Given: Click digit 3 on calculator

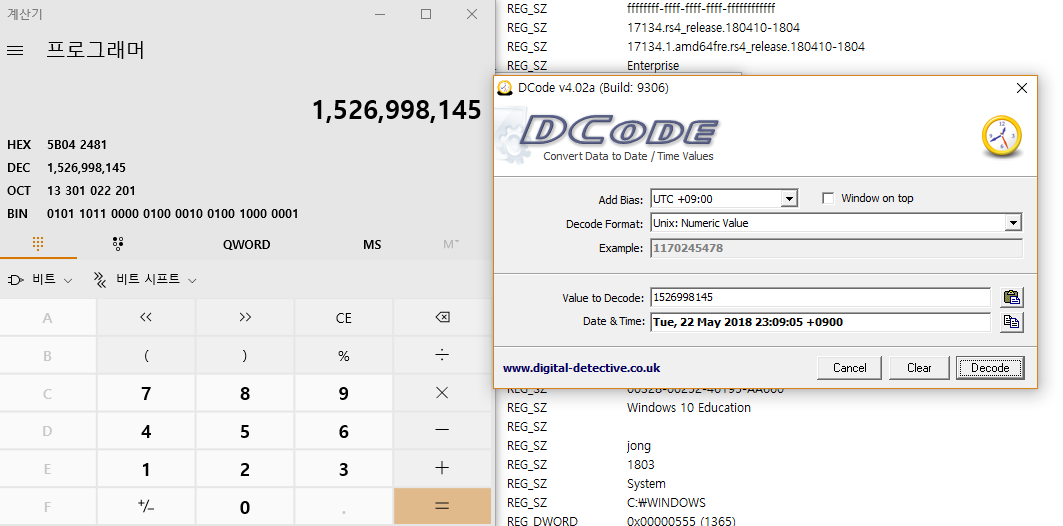Looking at the screenshot, I should click(344, 468).
